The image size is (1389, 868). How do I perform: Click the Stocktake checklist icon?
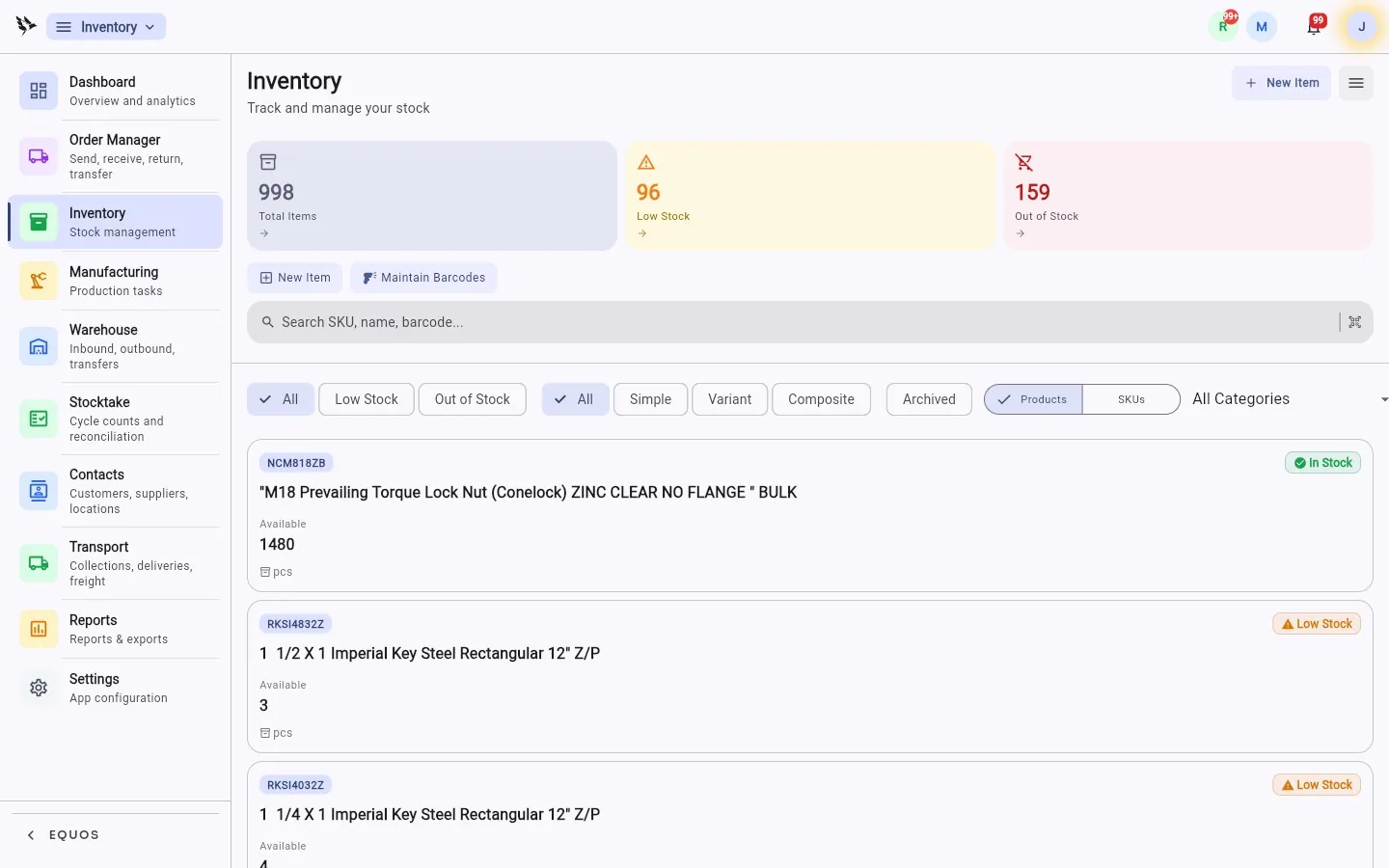(x=39, y=419)
